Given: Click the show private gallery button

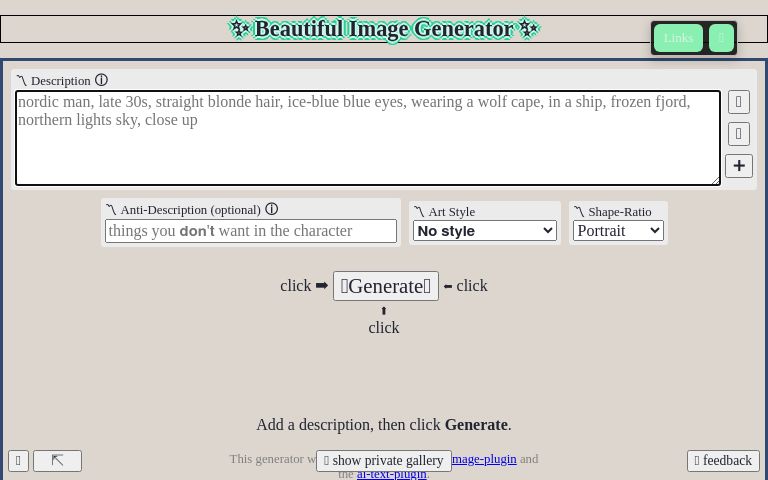Looking at the screenshot, I should (x=384, y=460).
